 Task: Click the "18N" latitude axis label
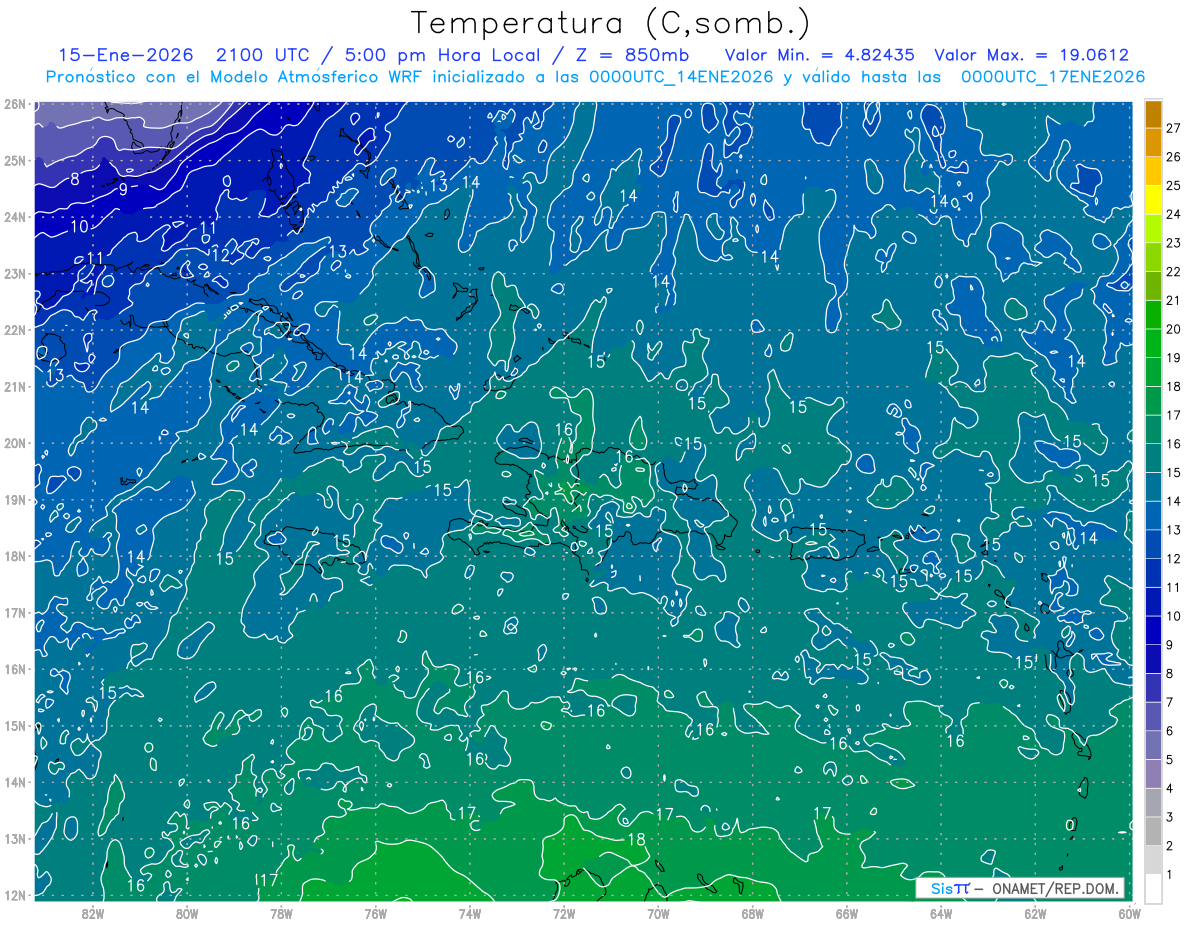pyautogui.click(x=15, y=556)
